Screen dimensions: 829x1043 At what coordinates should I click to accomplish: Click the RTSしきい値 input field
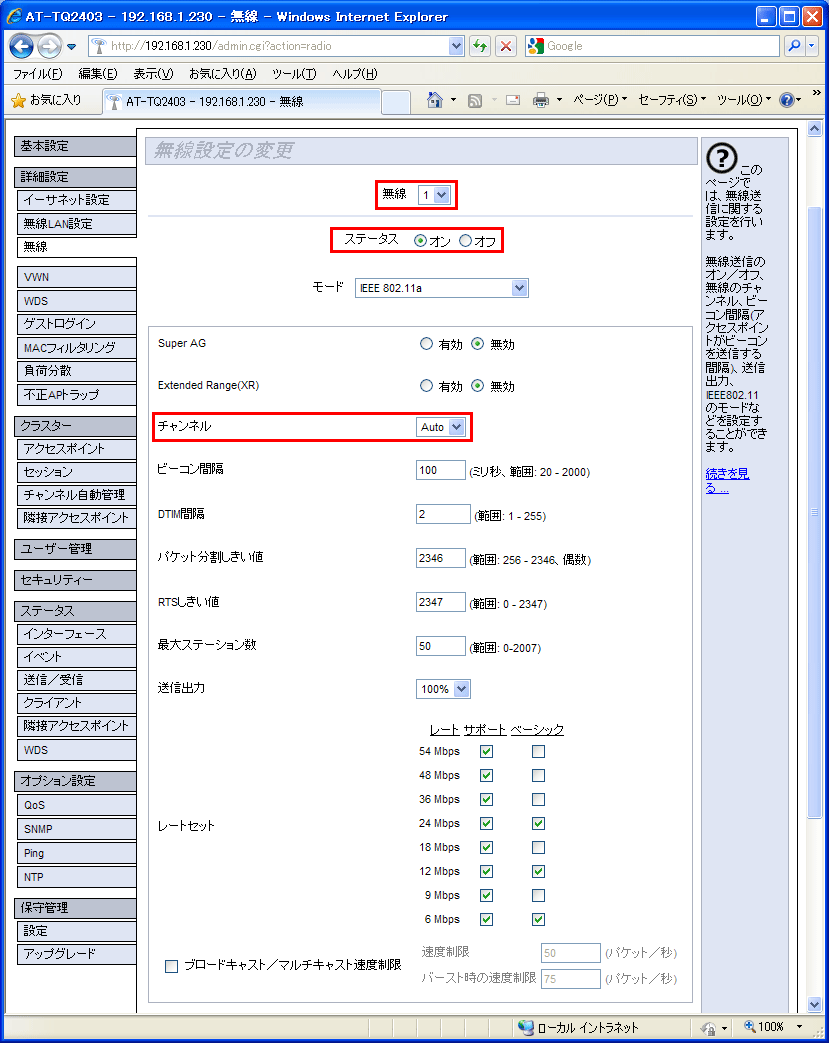click(440, 602)
